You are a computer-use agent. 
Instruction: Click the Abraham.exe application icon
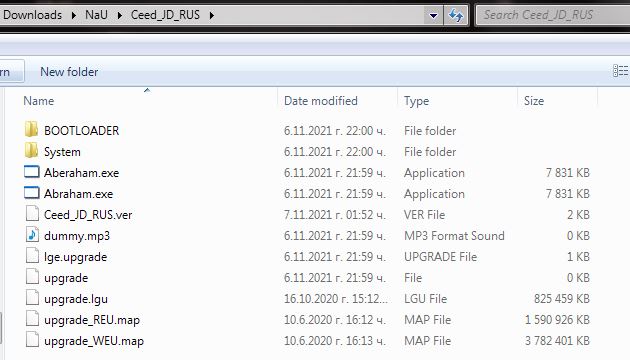[32, 193]
